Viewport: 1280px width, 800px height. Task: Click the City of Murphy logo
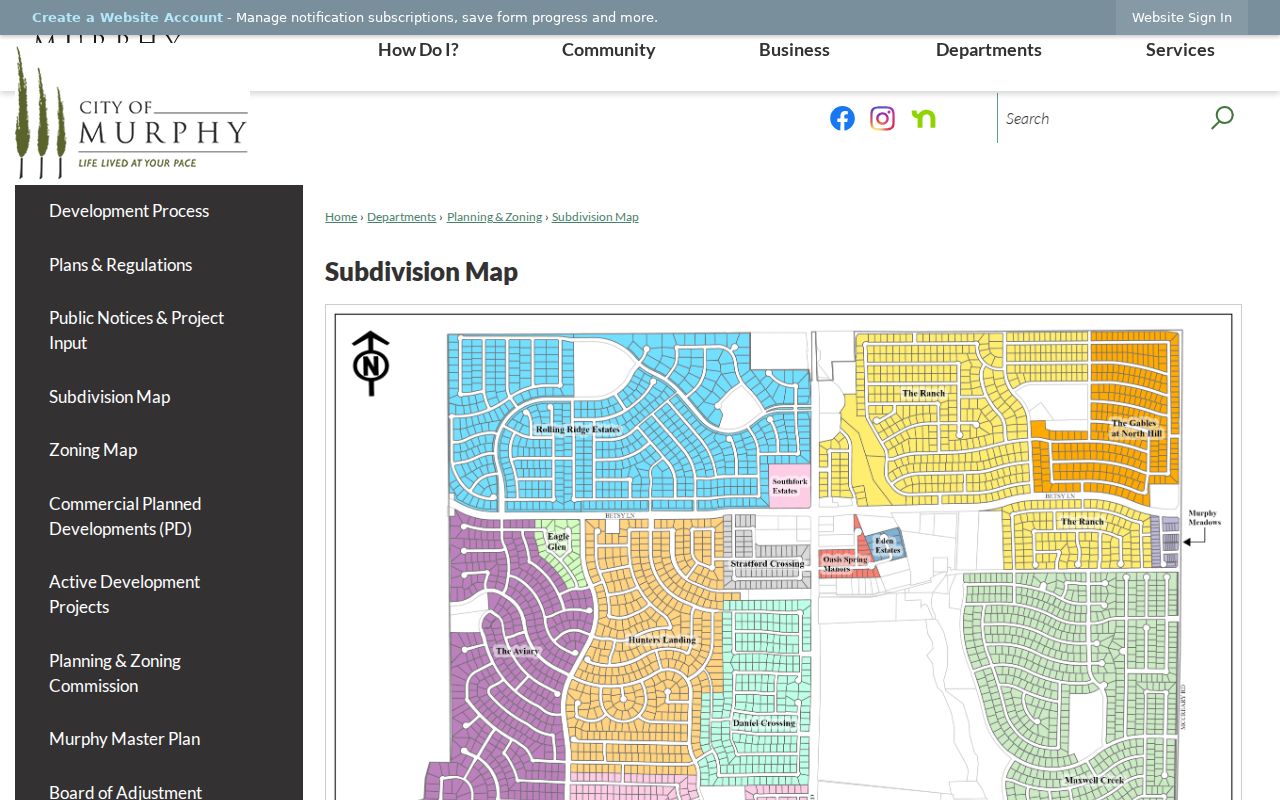(132, 112)
